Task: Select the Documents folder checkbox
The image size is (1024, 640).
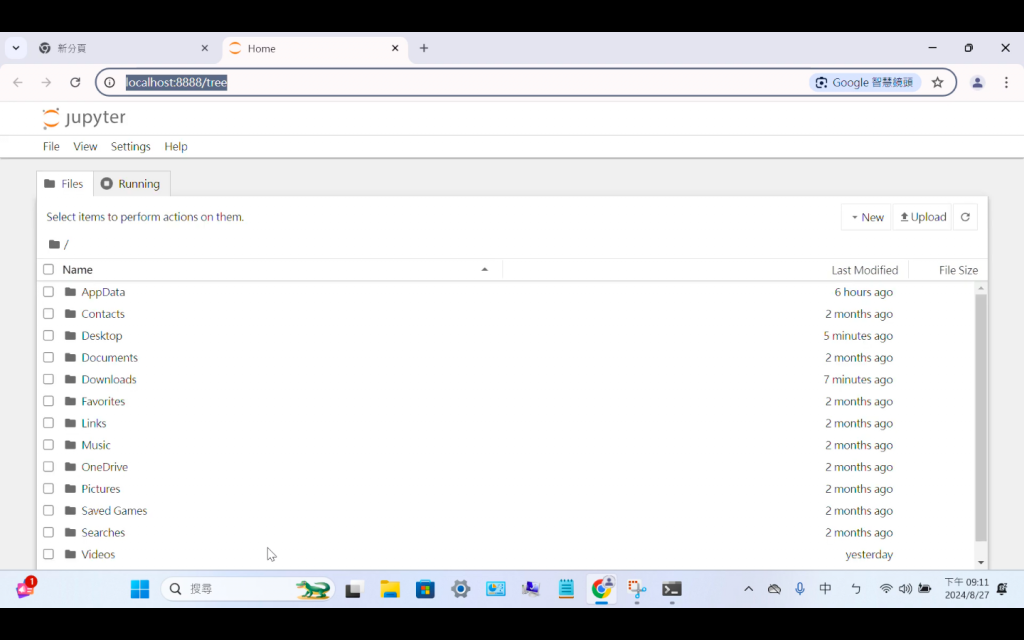Action: (x=48, y=357)
